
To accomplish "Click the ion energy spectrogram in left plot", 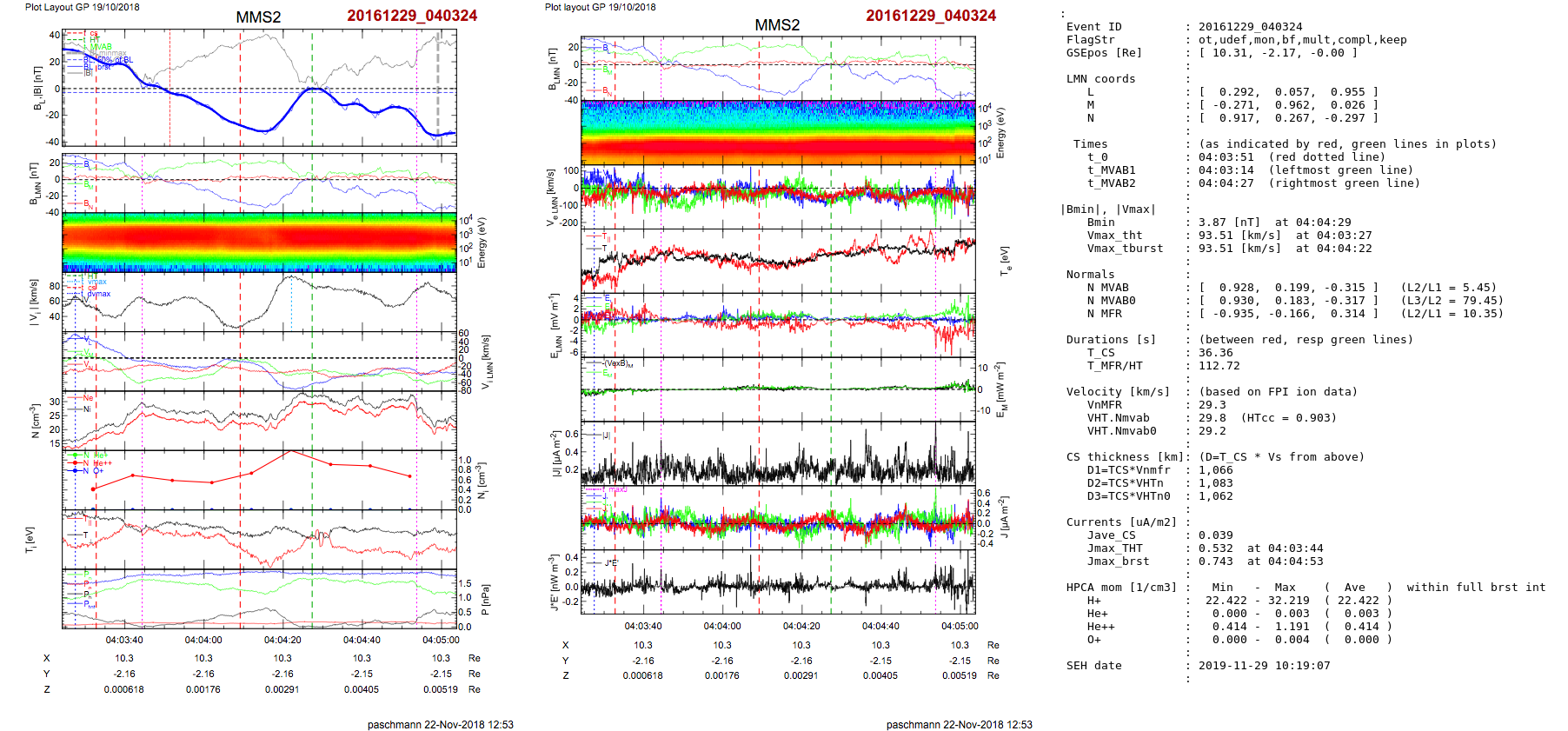I will point(259,243).
